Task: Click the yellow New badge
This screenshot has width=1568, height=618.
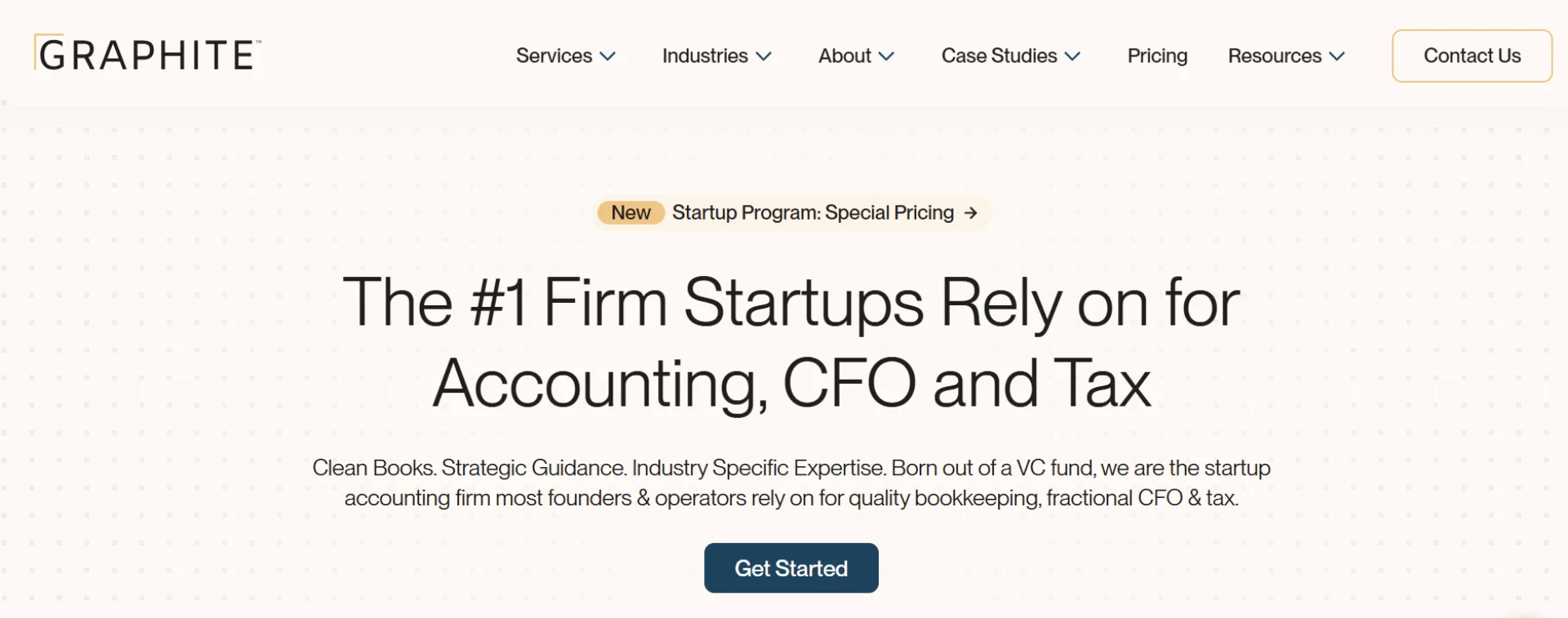Action: 630,213
